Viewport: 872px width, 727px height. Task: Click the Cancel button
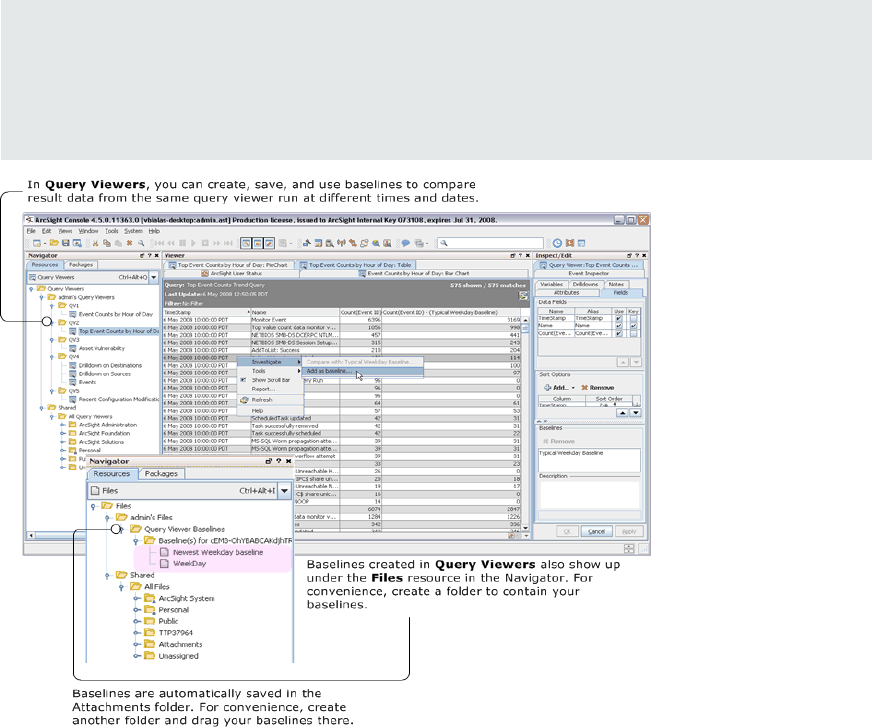coord(596,531)
